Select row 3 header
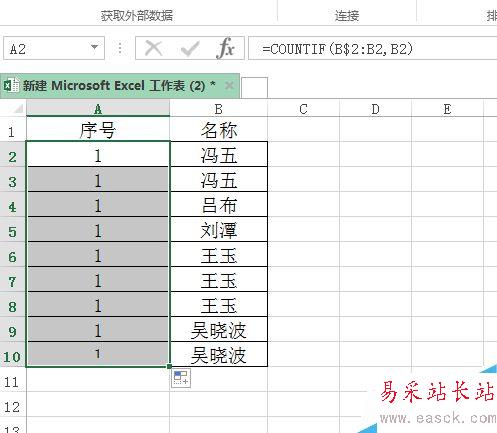This screenshot has height=433, width=497. pyautogui.click(x=13, y=179)
